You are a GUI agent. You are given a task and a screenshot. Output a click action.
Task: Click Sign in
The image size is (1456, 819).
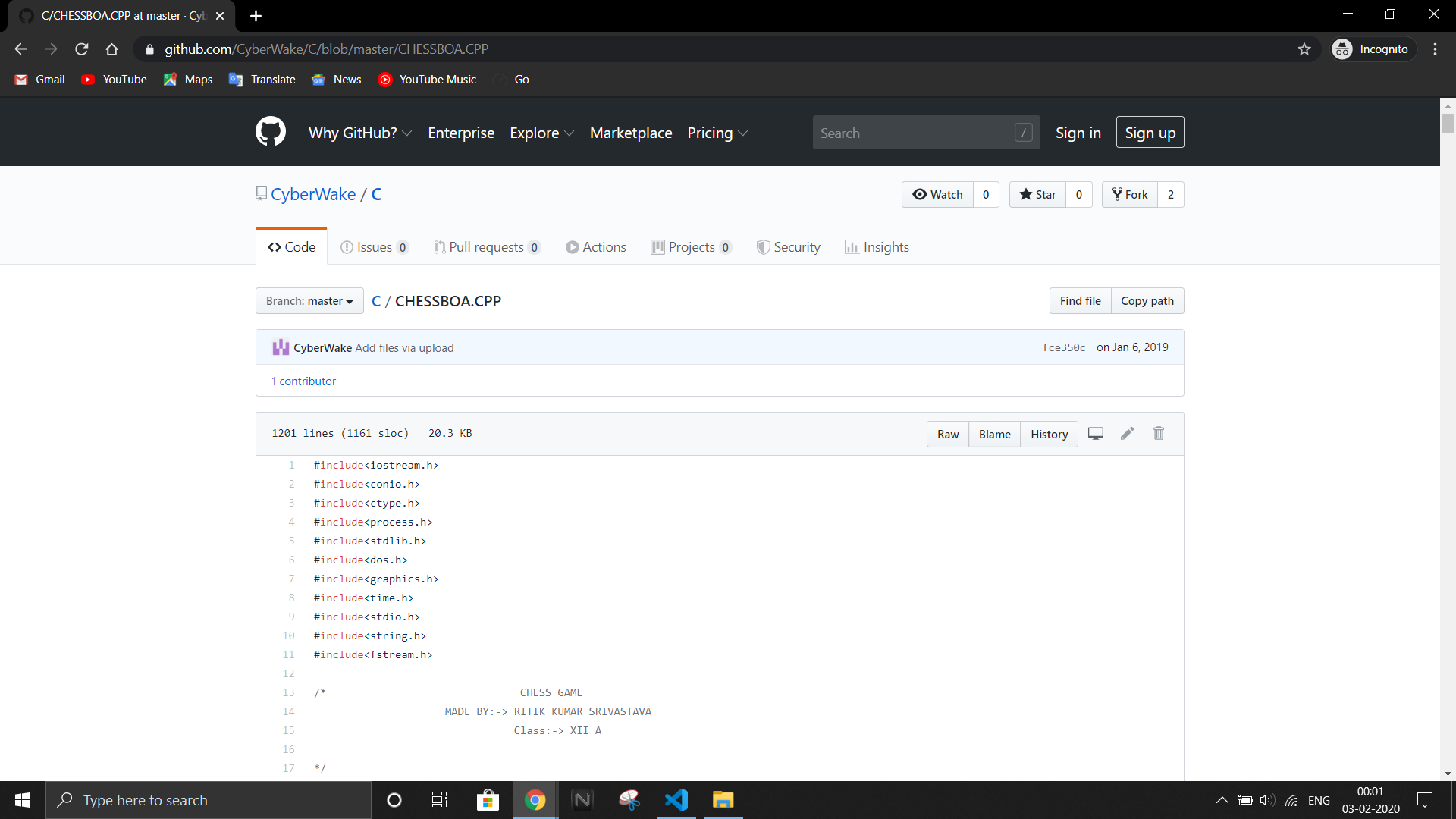click(x=1078, y=133)
